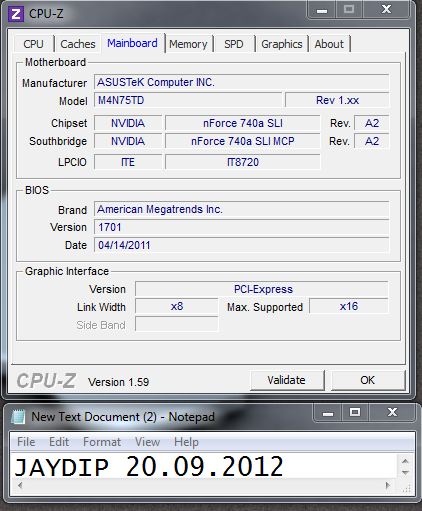
Task: Click the LPCIO model IT8720 field
Action: (243, 162)
